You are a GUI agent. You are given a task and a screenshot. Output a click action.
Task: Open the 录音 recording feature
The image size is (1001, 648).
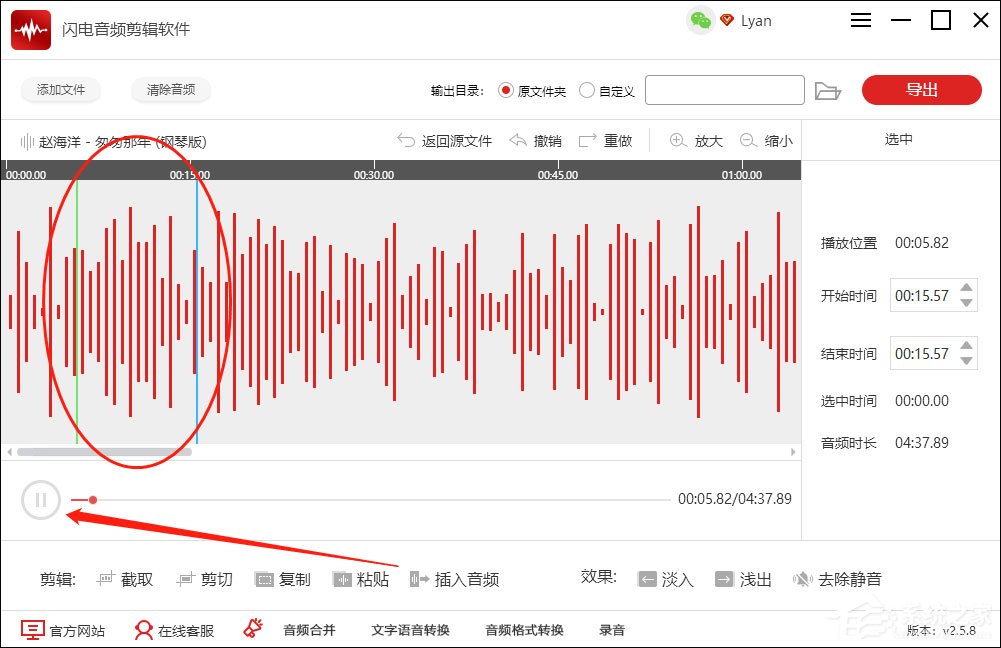point(611,629)
